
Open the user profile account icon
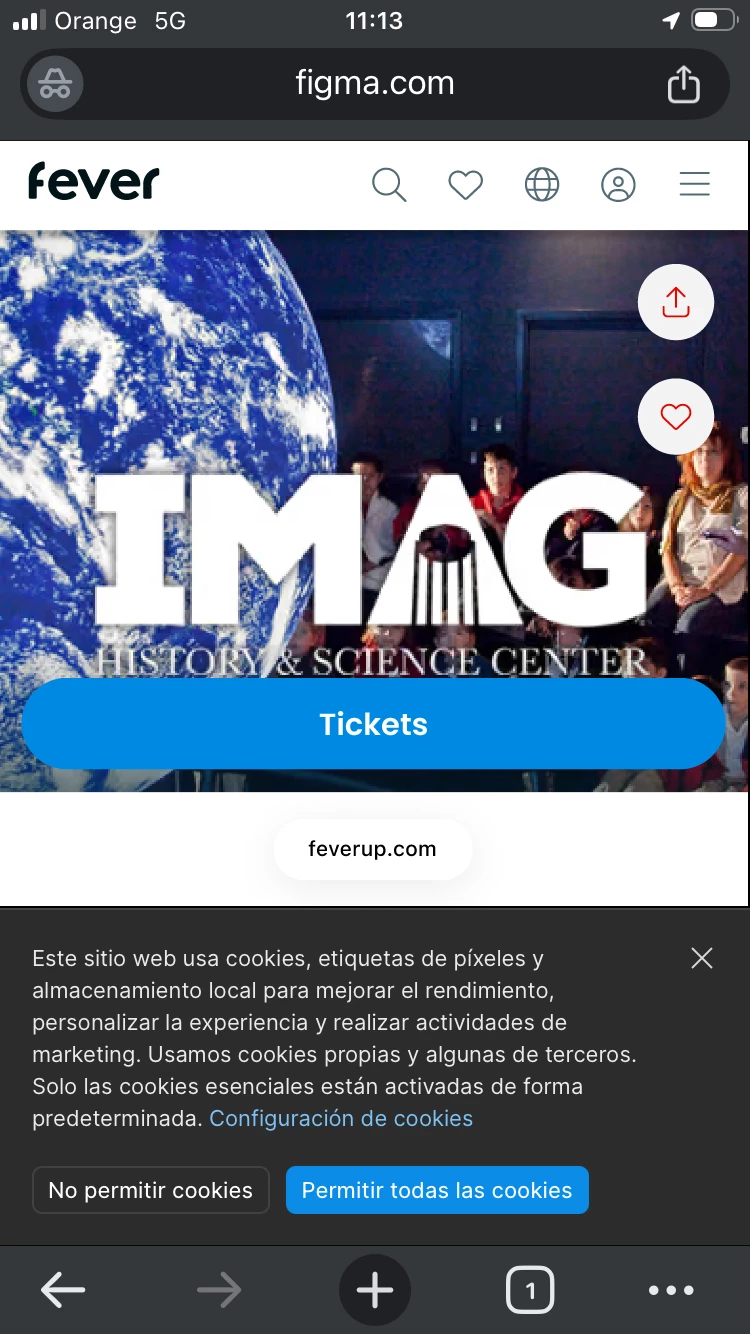point(618,185)
